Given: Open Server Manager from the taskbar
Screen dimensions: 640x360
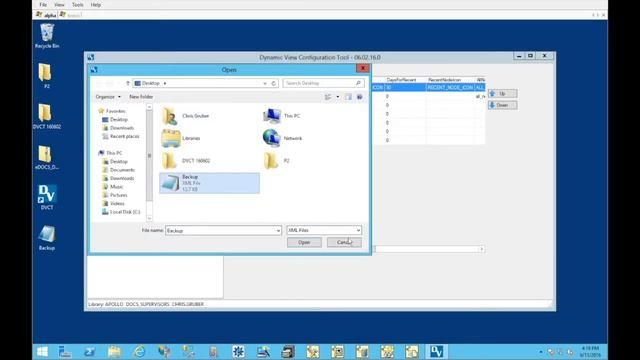Looking at the screenshot, I should coord(65,351).
